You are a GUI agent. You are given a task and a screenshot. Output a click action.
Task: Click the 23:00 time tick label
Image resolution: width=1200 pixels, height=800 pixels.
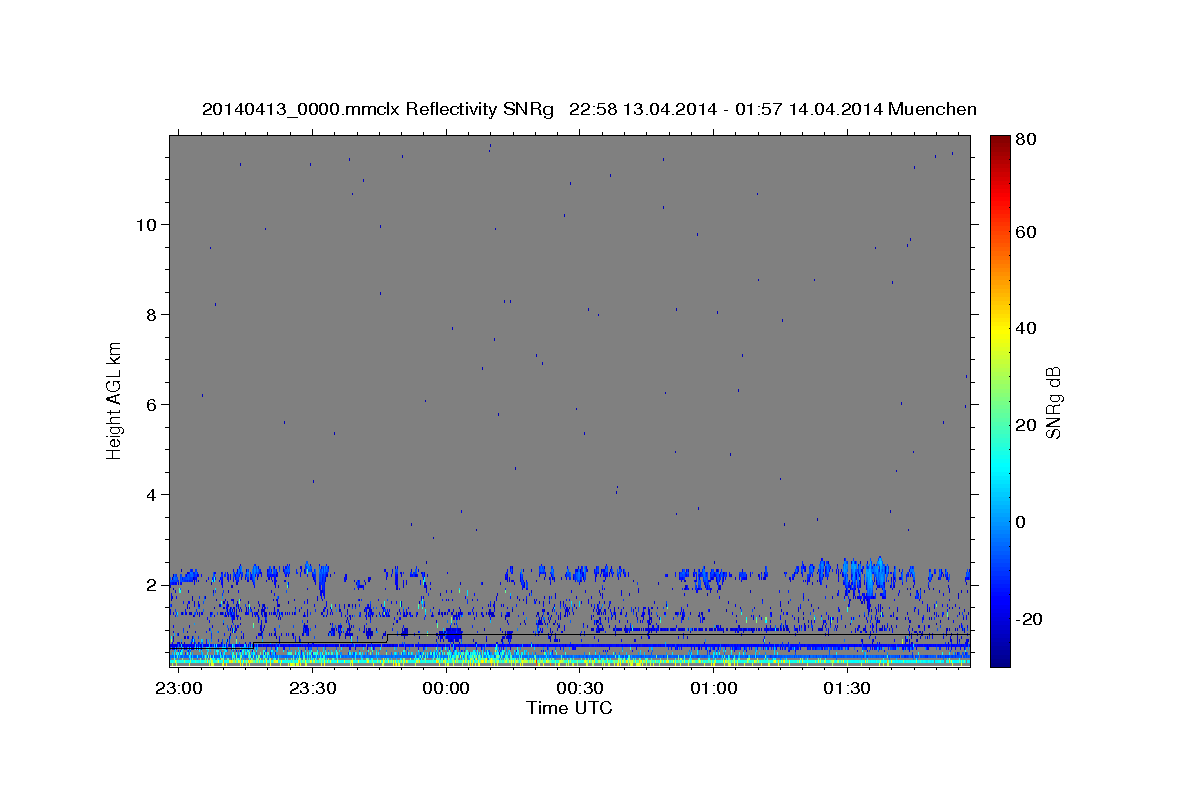point(179,689)
